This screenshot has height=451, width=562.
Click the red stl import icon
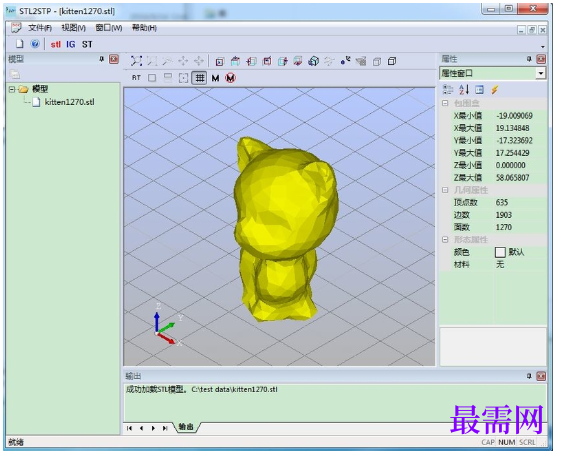pos(56,44)
